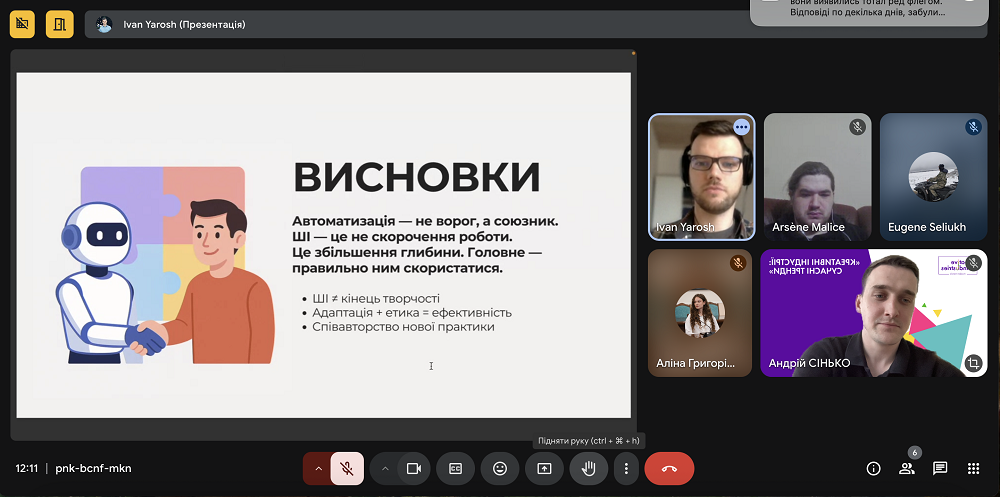Viewport: 1000px width, 497px height.
Task: Select Arsène Malice's video tile
Action: coord(818,176)
